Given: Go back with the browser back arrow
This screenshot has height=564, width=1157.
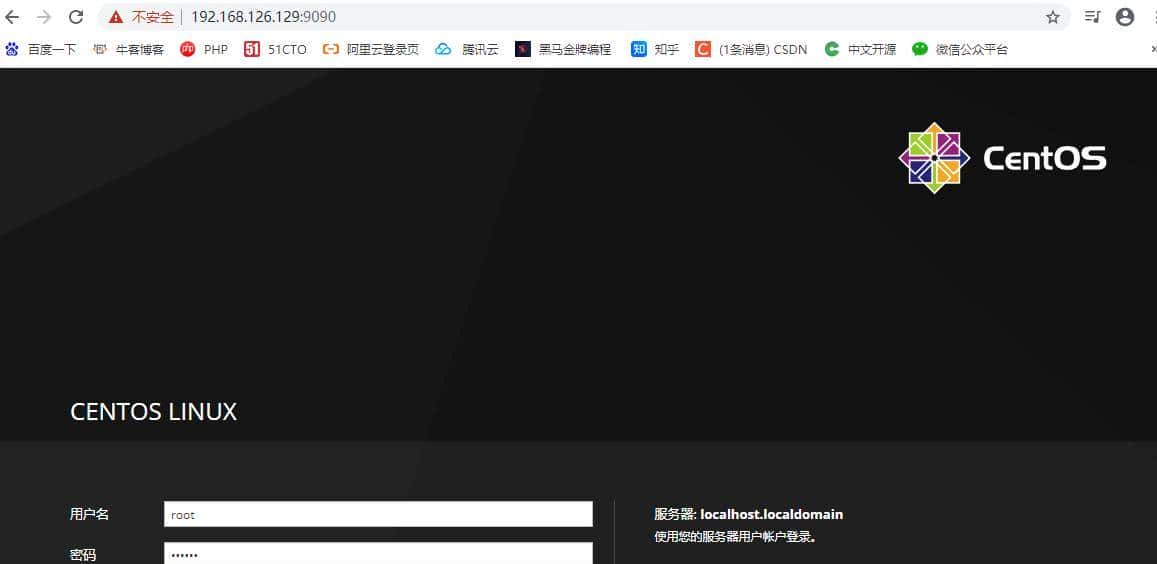Looking at the screenshot, I should (13, 17).
